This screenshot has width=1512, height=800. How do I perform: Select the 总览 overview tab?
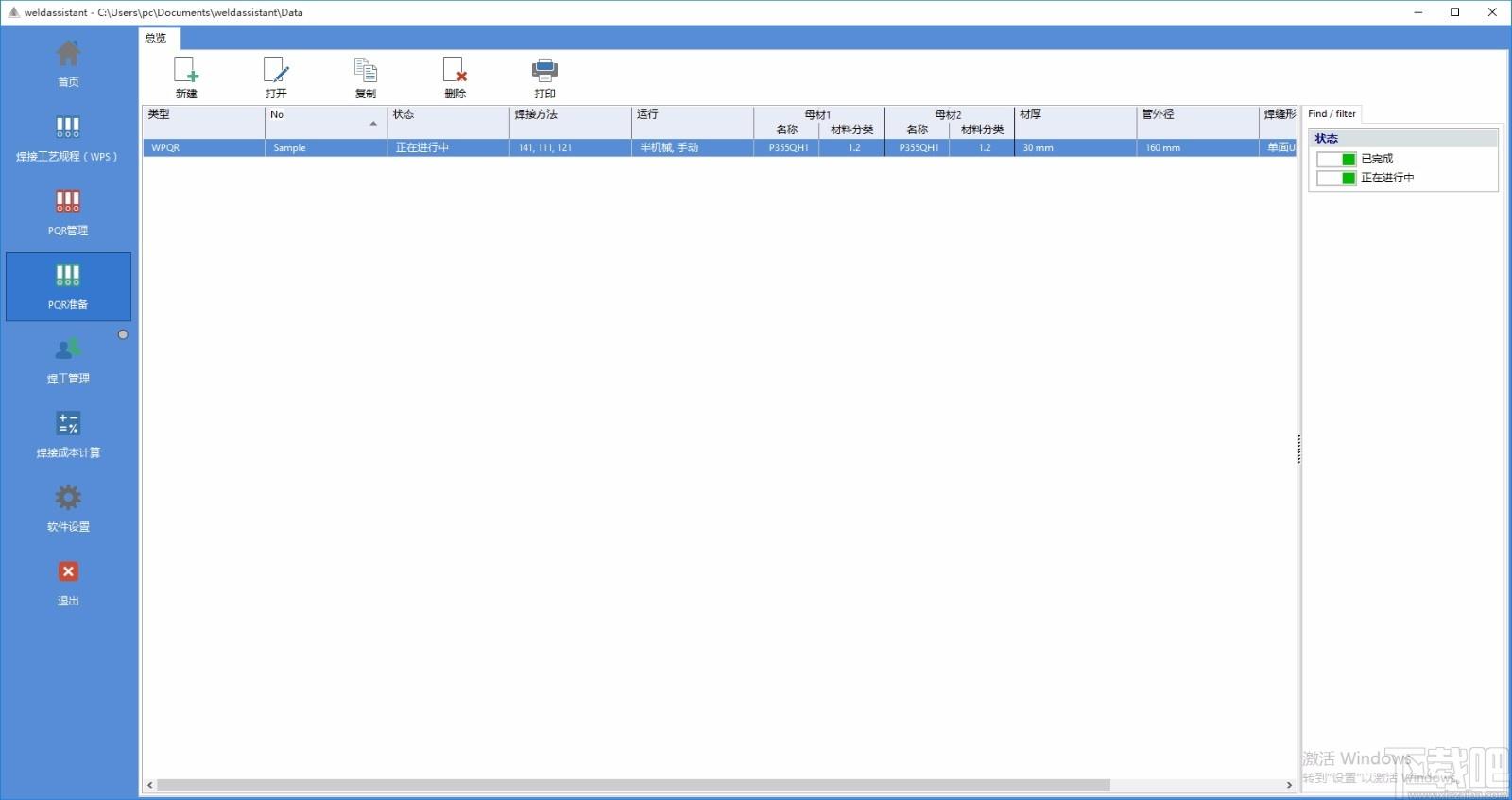pyautogui.click(x=157, y=39)
